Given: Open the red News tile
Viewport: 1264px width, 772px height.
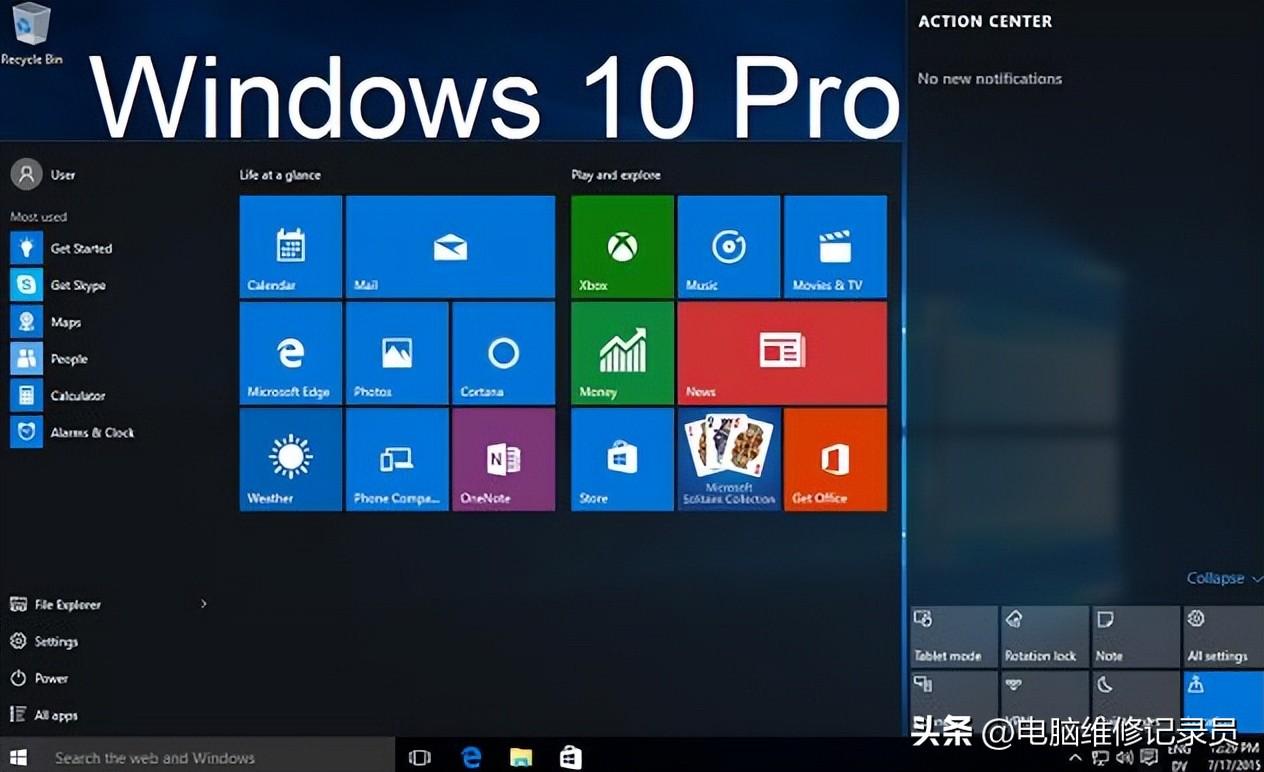Looking at the screenshot, I should point(782,353).
